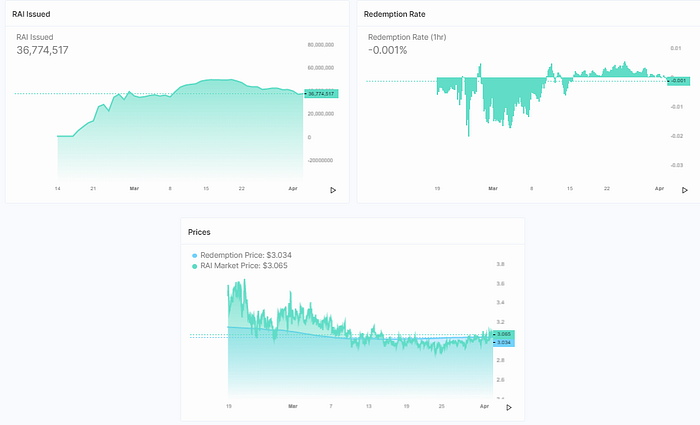Click the Mar label on RAI Issued axis
The image size is (700, 425).
point(134,189)
